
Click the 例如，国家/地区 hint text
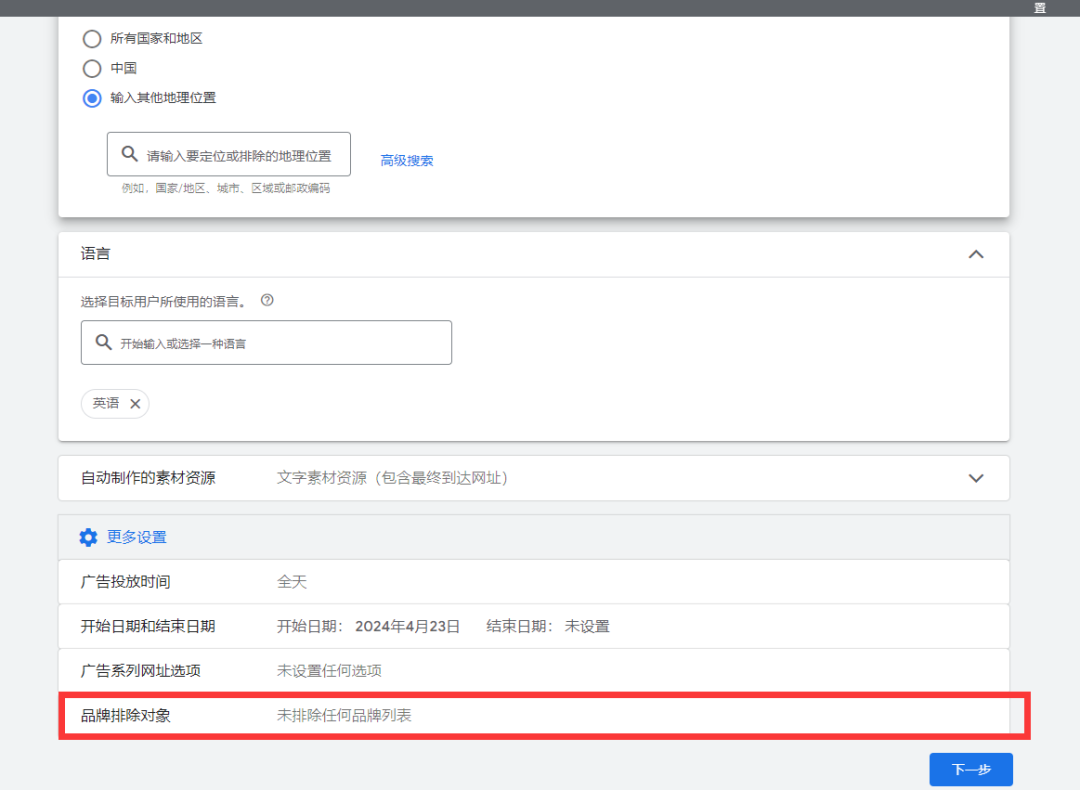coord(226,188)
